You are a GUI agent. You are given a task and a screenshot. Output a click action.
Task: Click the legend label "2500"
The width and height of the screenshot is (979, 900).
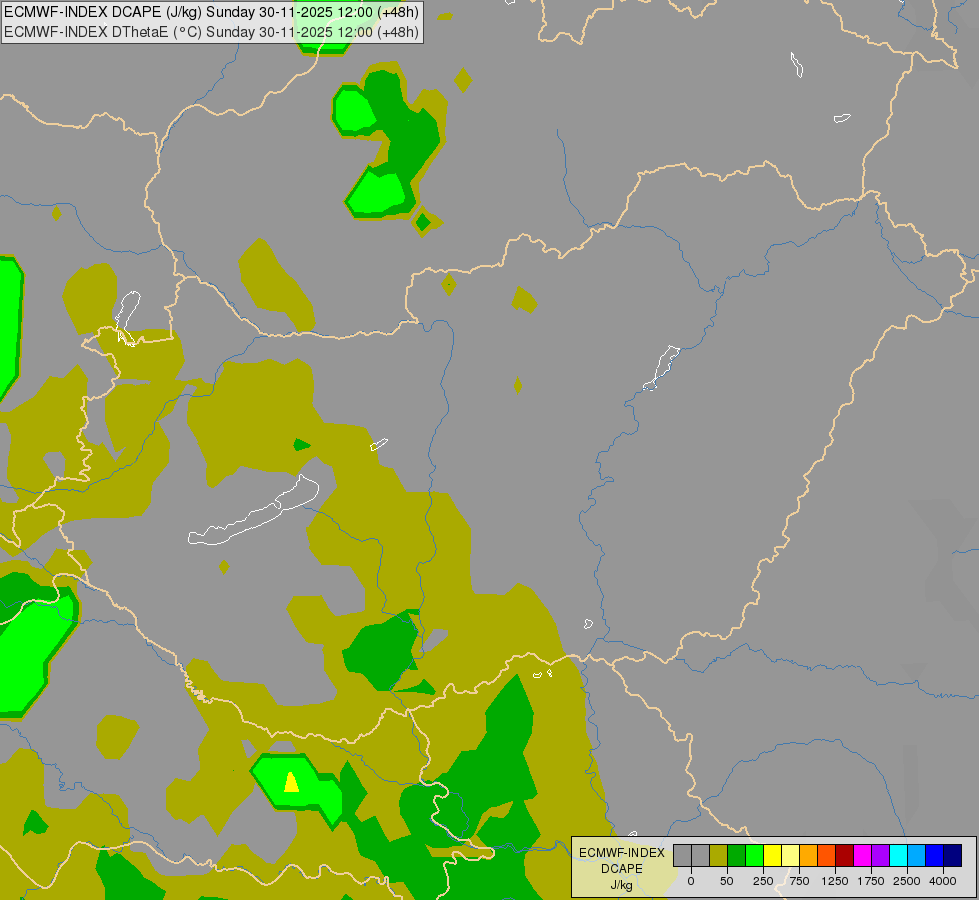tap(907, 881)
